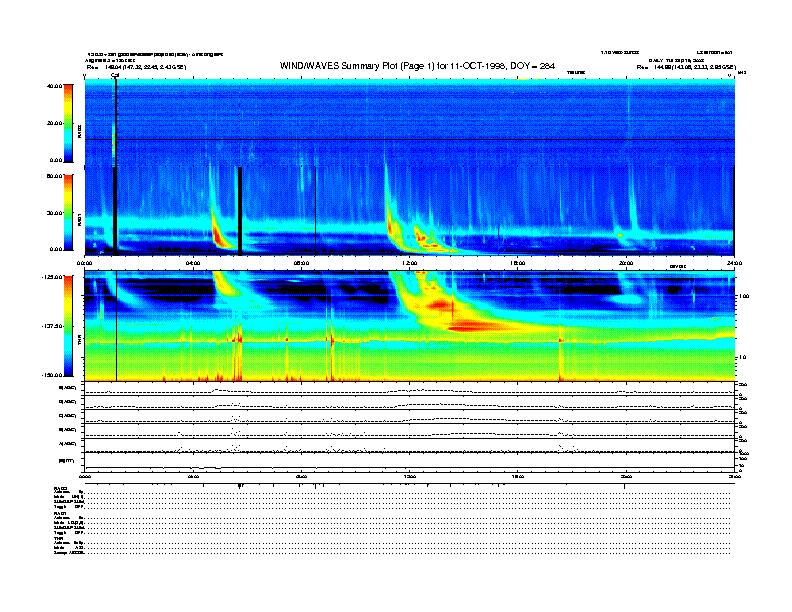The width and height of the screenshot is (792, 612).
Task: Click the 20:00 tick label under RAD1 spectrogram
Action: point(626,263)
